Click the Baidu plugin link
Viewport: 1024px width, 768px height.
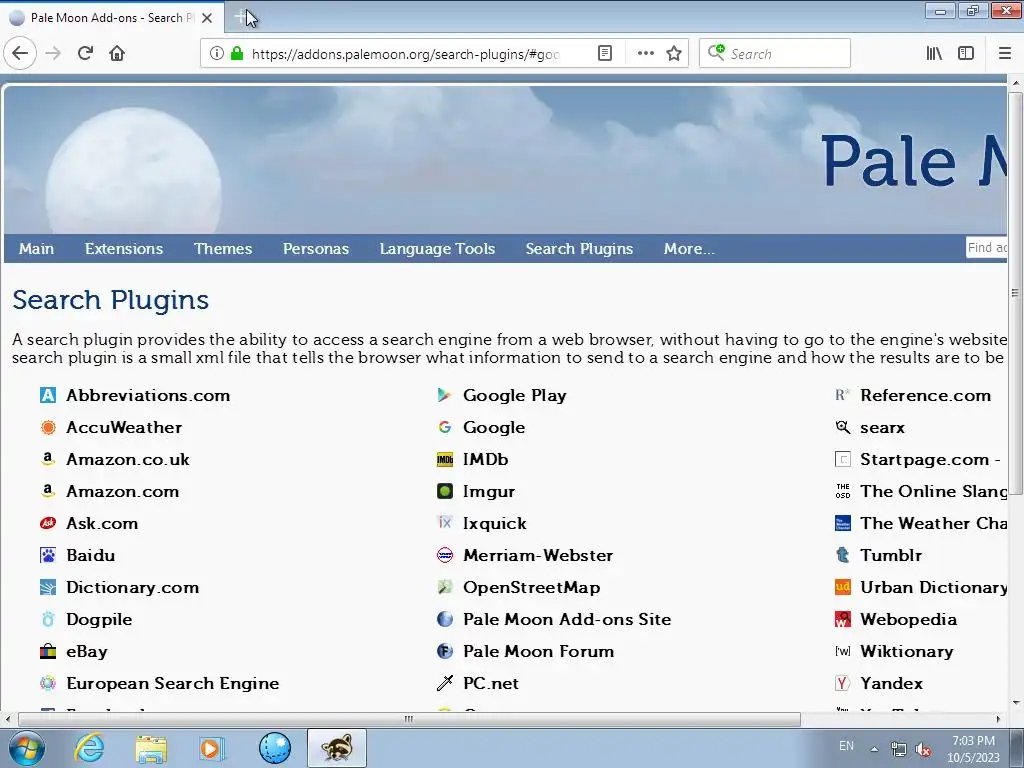[x=91, y=556]
